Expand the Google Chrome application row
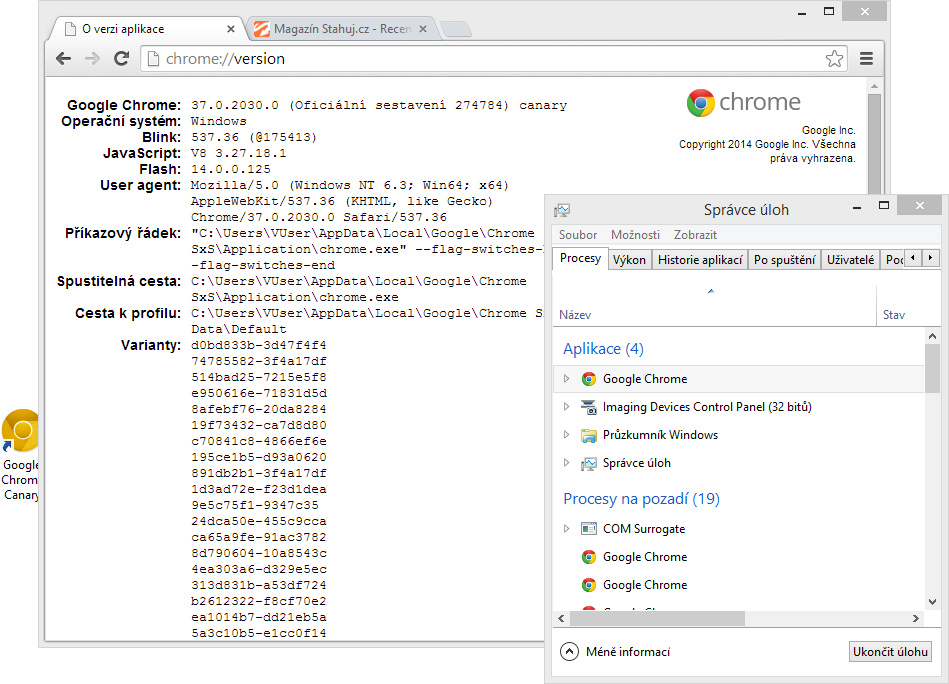 click(x=566, y=379)
